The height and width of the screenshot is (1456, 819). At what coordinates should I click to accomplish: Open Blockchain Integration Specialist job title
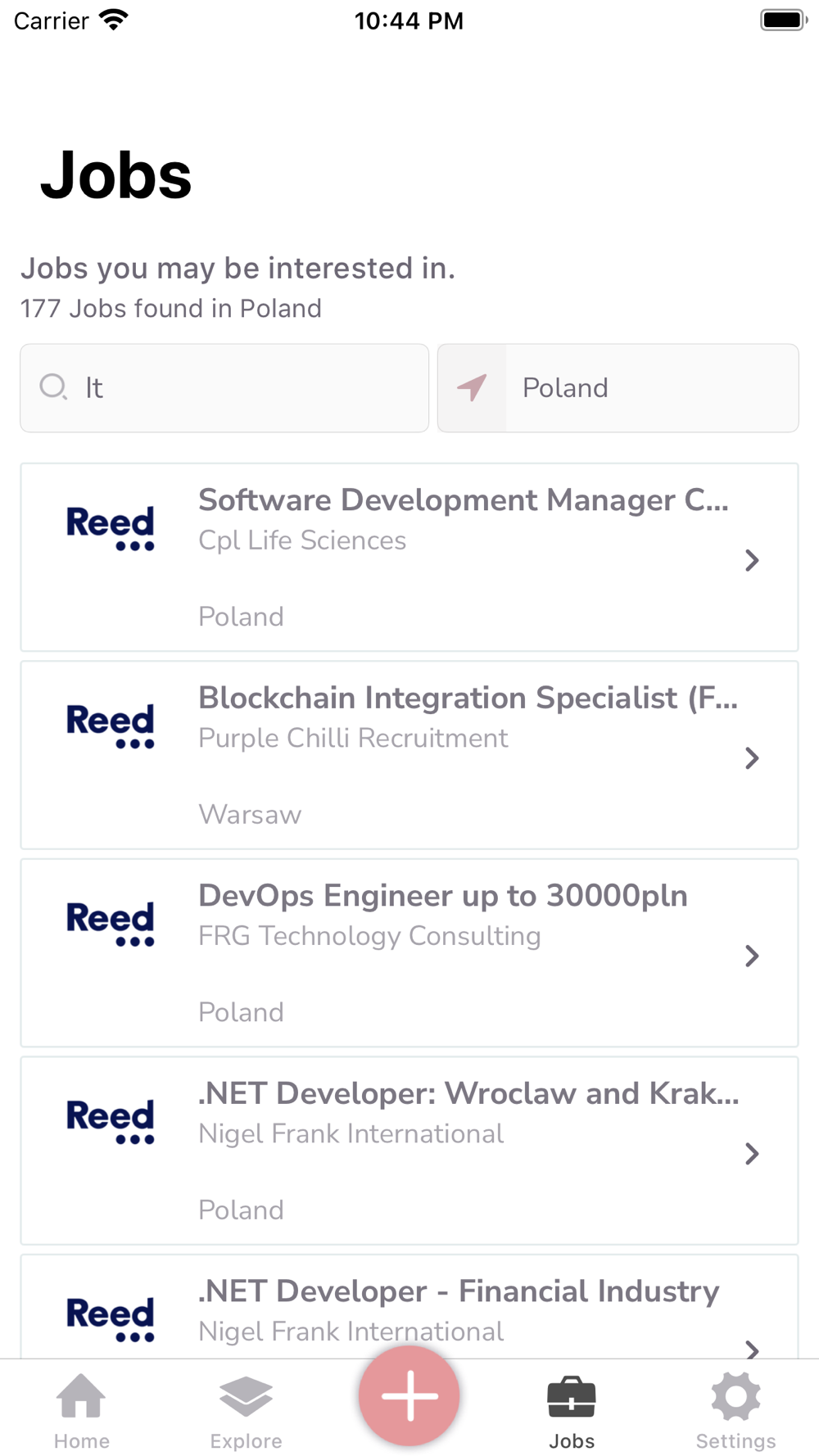(x=468, y=698)
